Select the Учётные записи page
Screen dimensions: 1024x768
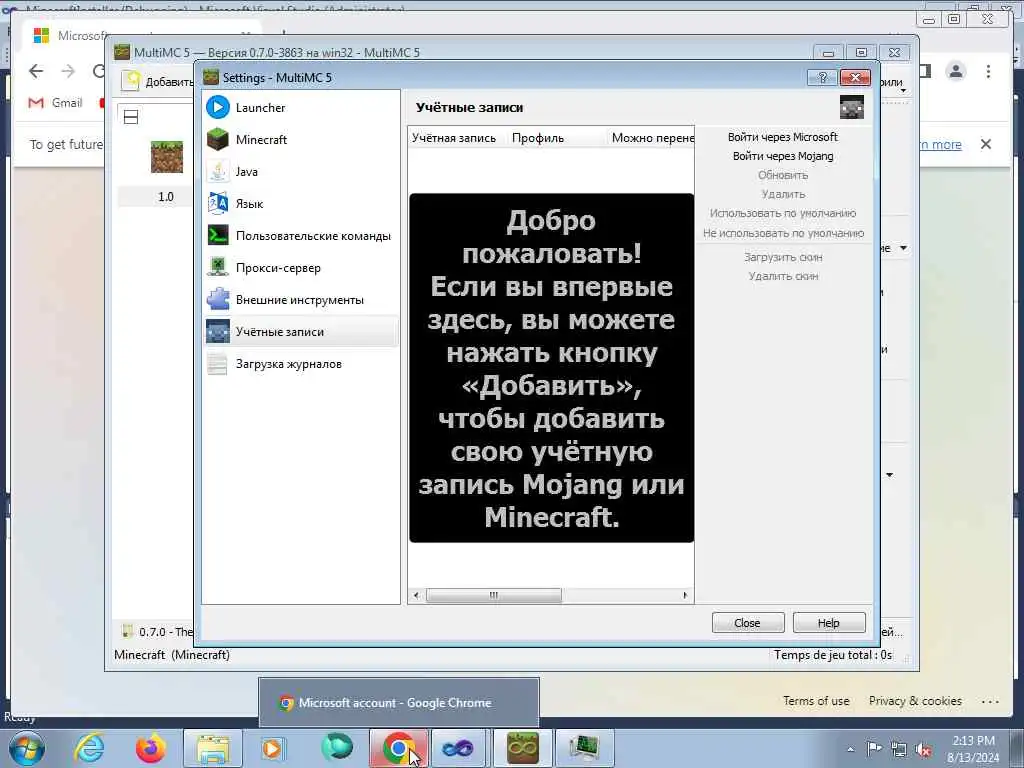(300, 331)
